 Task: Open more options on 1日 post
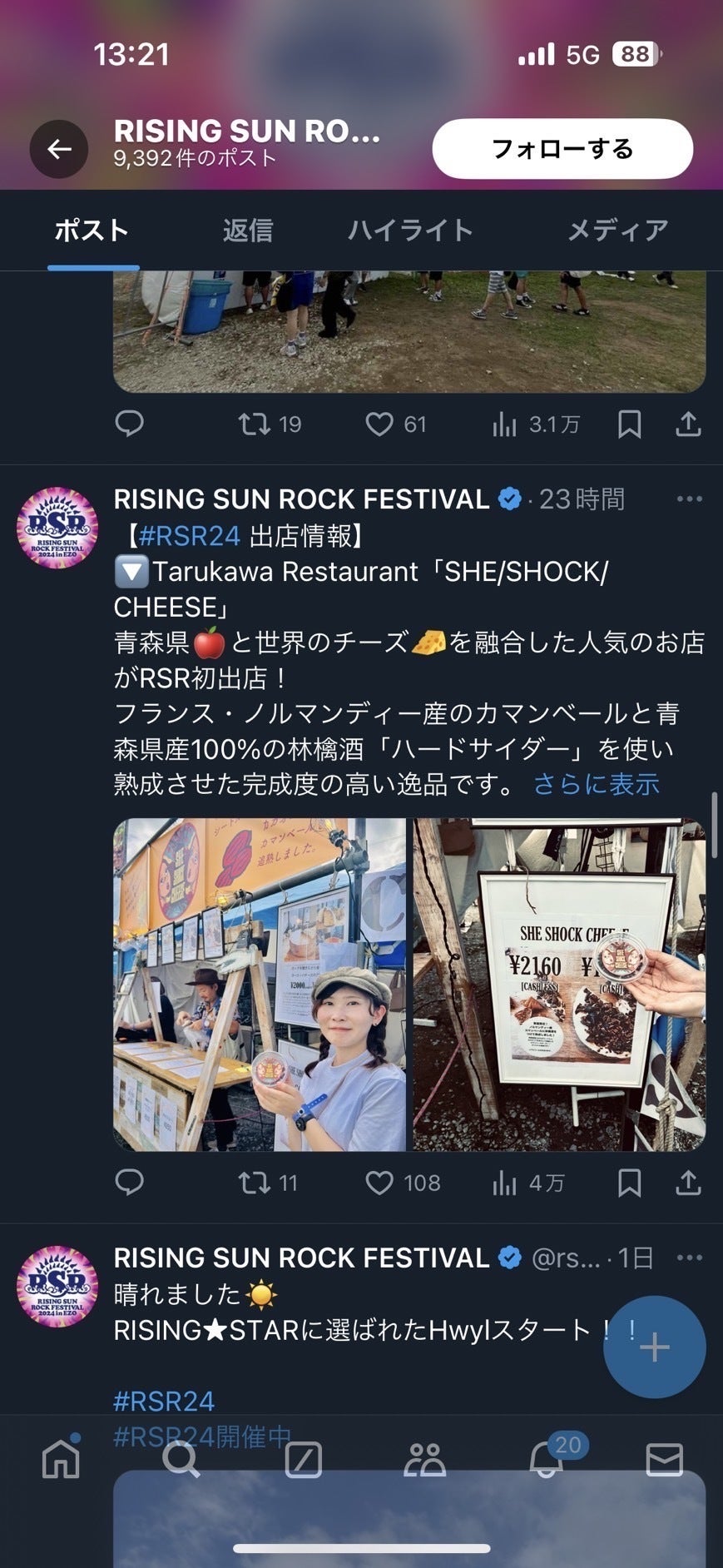pyautogui.click(x=689, y=1258)
